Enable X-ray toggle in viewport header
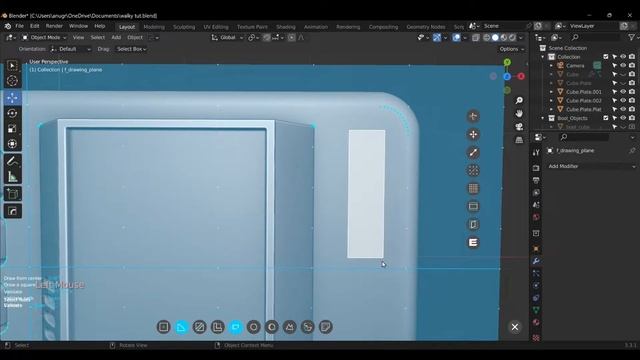640x360 pixels. 476,38
